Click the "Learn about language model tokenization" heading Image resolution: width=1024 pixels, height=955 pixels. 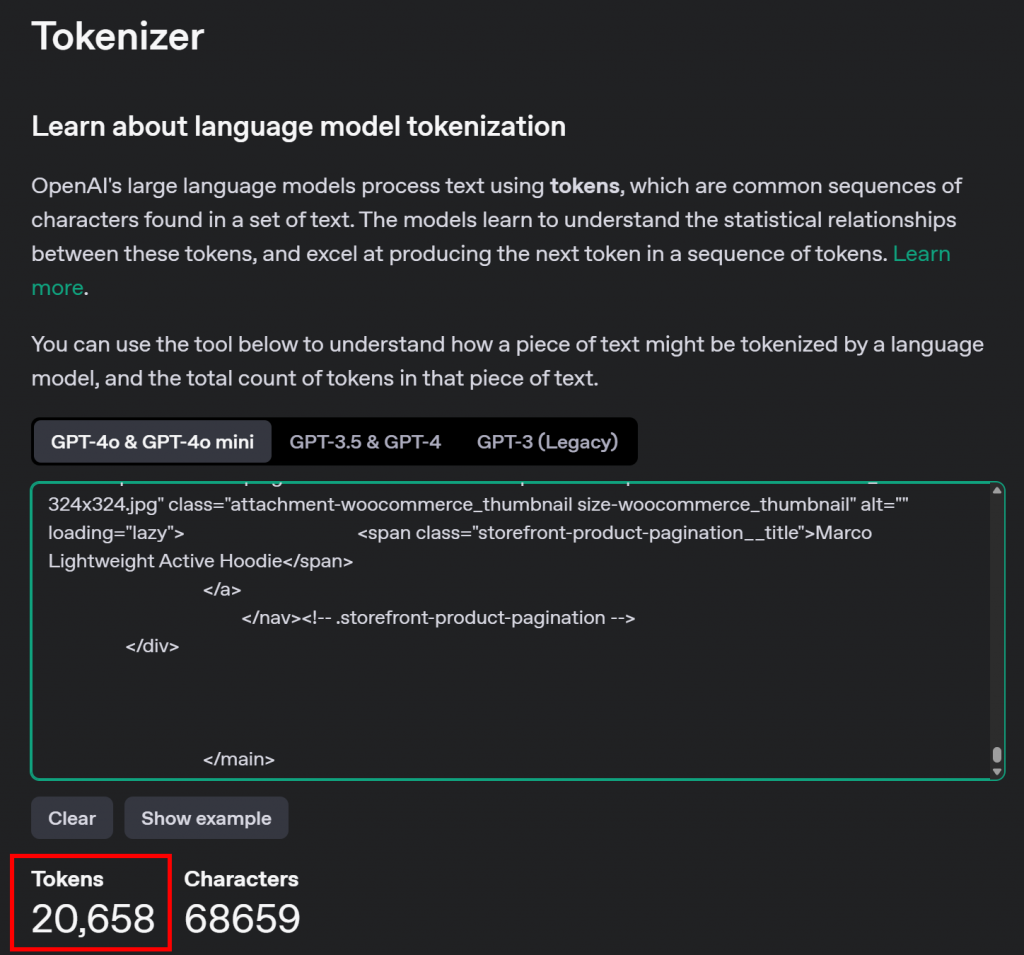299,127
